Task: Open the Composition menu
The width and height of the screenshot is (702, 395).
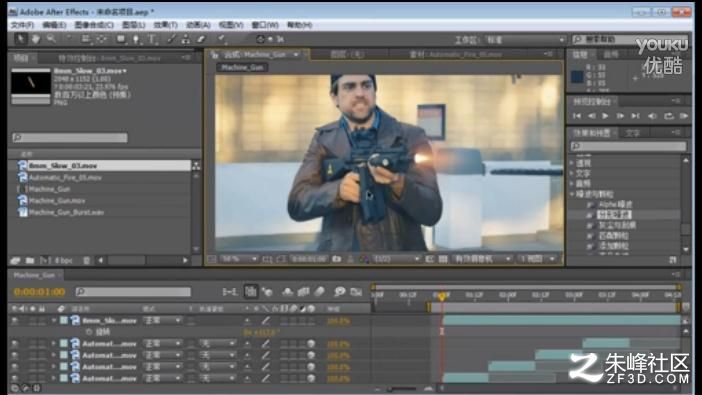Action: (x=94, y=25)
